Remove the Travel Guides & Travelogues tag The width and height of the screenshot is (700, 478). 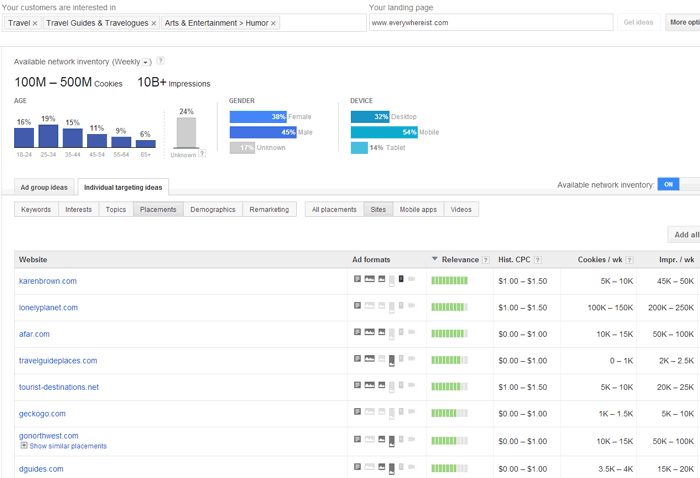(x=153, y=22)
